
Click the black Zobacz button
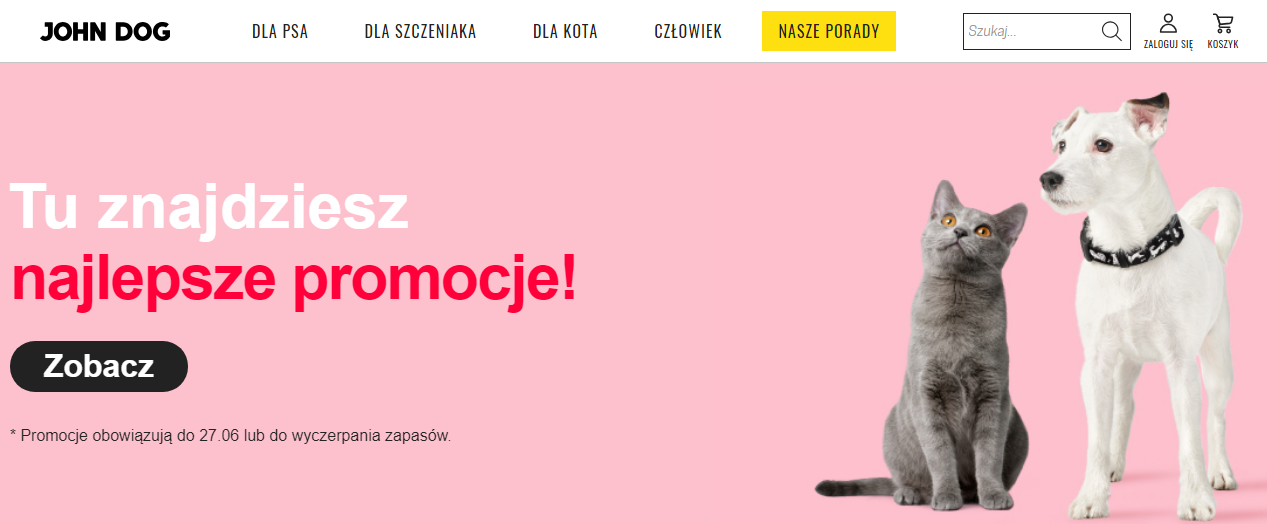[x=99, y=366]
